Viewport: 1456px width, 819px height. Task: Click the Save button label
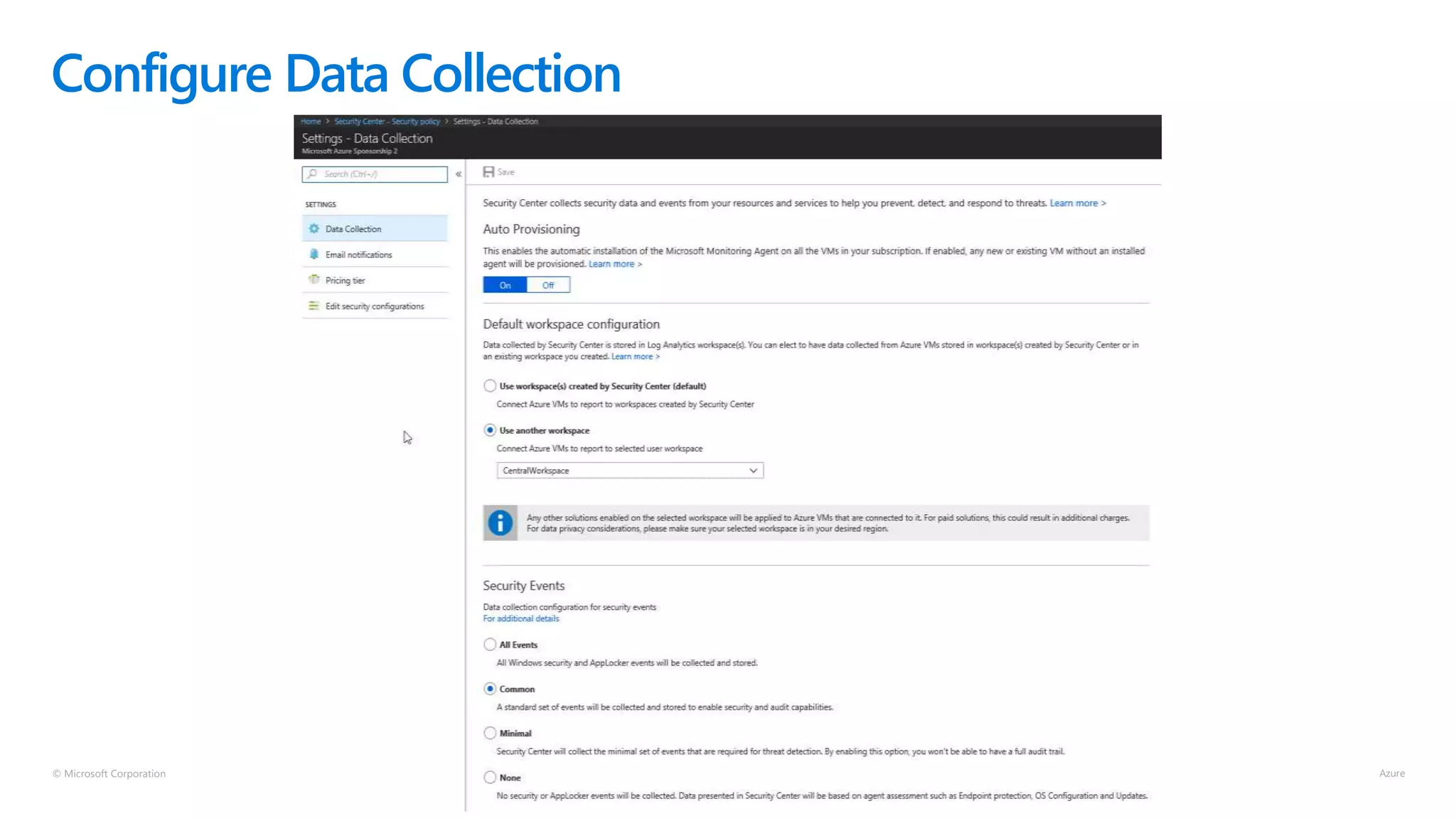point(506,172)
